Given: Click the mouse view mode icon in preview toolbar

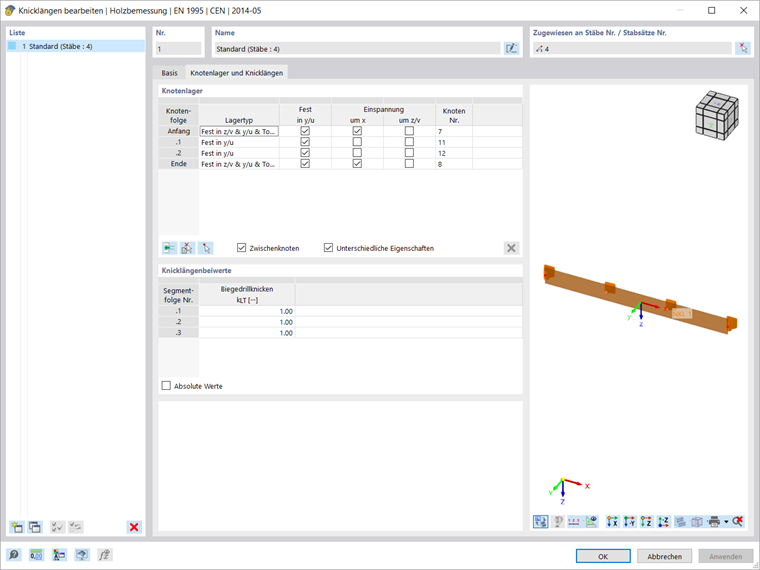Looking at the screenshot, I should coord(540,522).
